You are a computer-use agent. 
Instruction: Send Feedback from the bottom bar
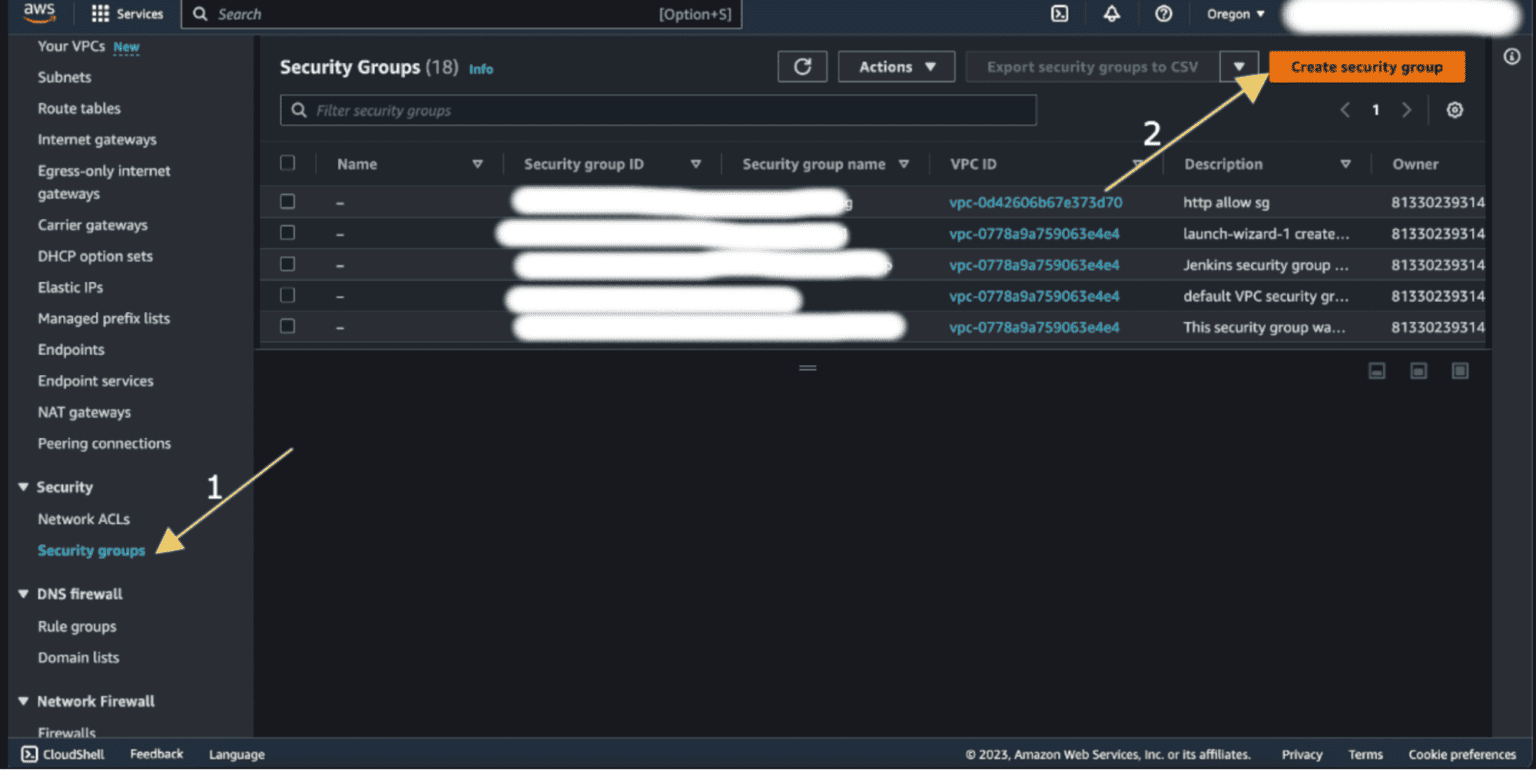point(156,754)
